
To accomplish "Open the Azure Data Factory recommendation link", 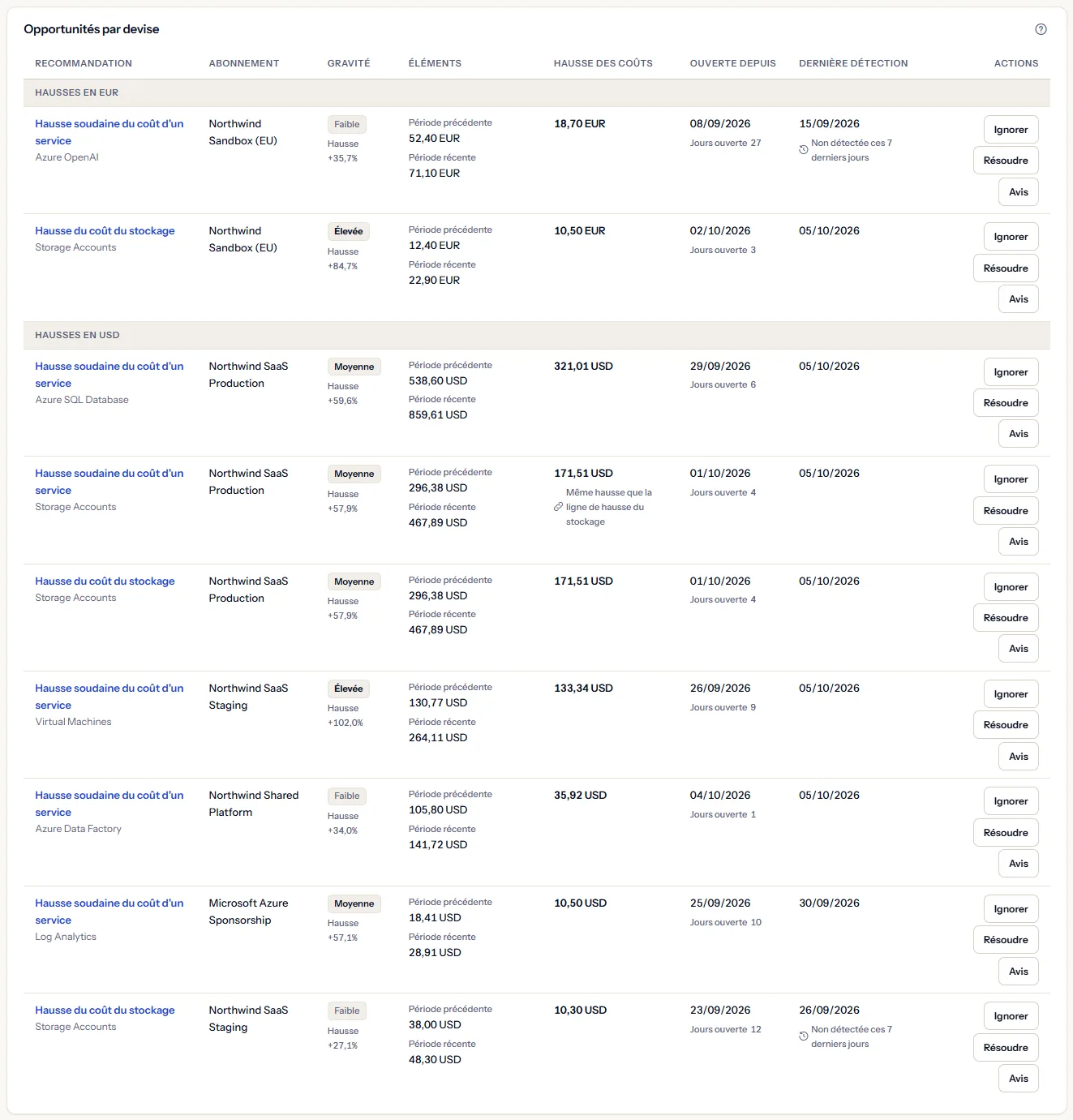I will click(x=109, y=804).
